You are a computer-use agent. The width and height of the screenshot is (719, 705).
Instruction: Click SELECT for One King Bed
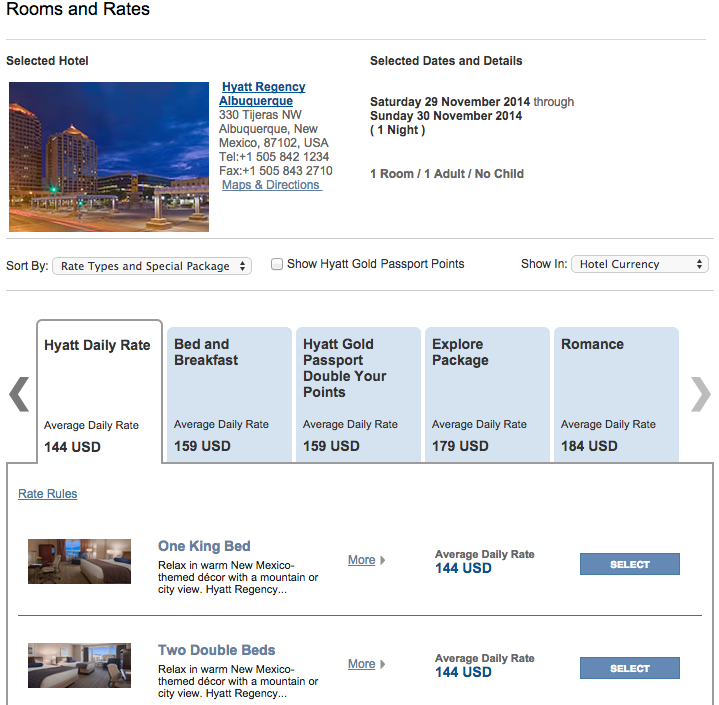point(630,564)
